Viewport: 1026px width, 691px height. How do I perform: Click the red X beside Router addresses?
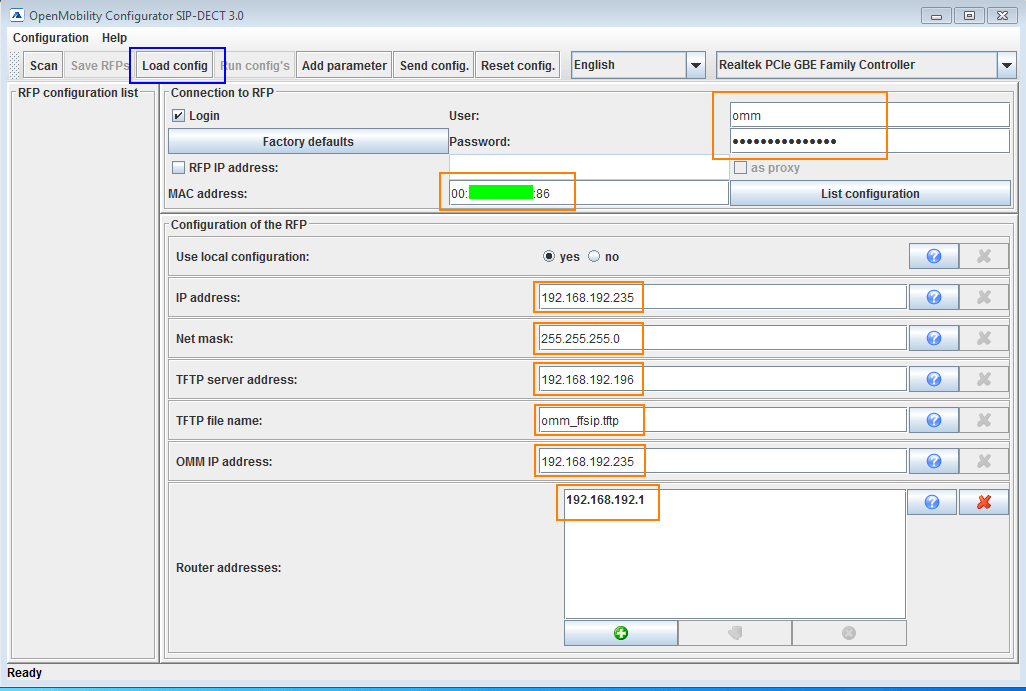[983, 502]
